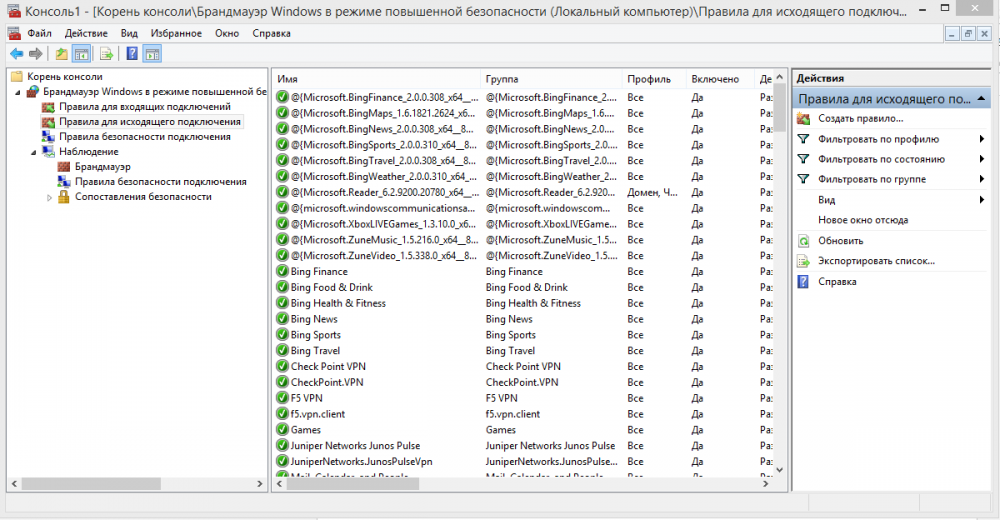
Task: Click green check icon of Bing Finance rule
Action: pyautogui.click(x=282, y=272)
